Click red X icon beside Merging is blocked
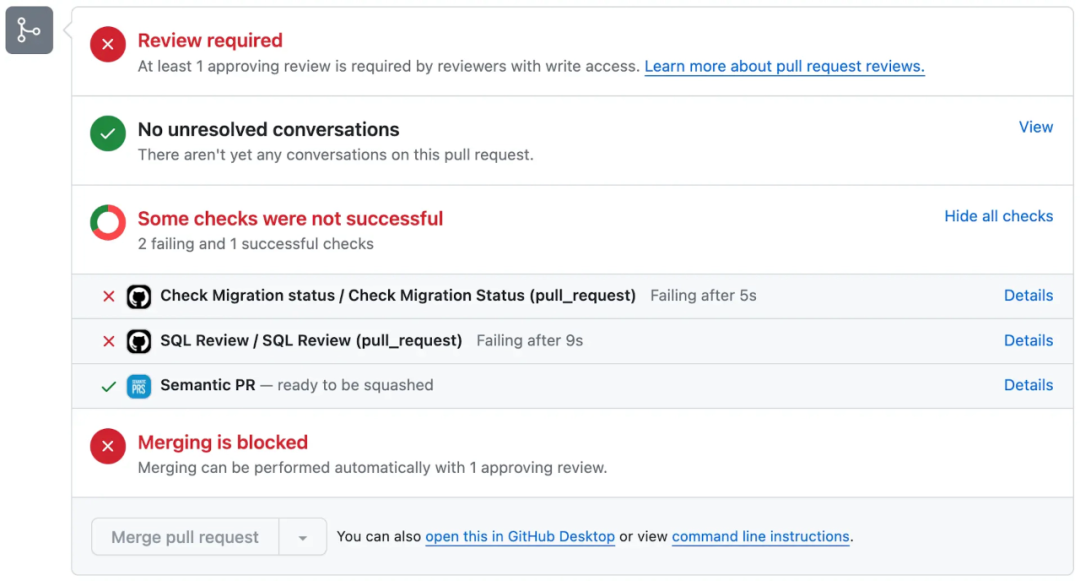The height and width of the screenshot is (581, 1080). click(108, 447)
